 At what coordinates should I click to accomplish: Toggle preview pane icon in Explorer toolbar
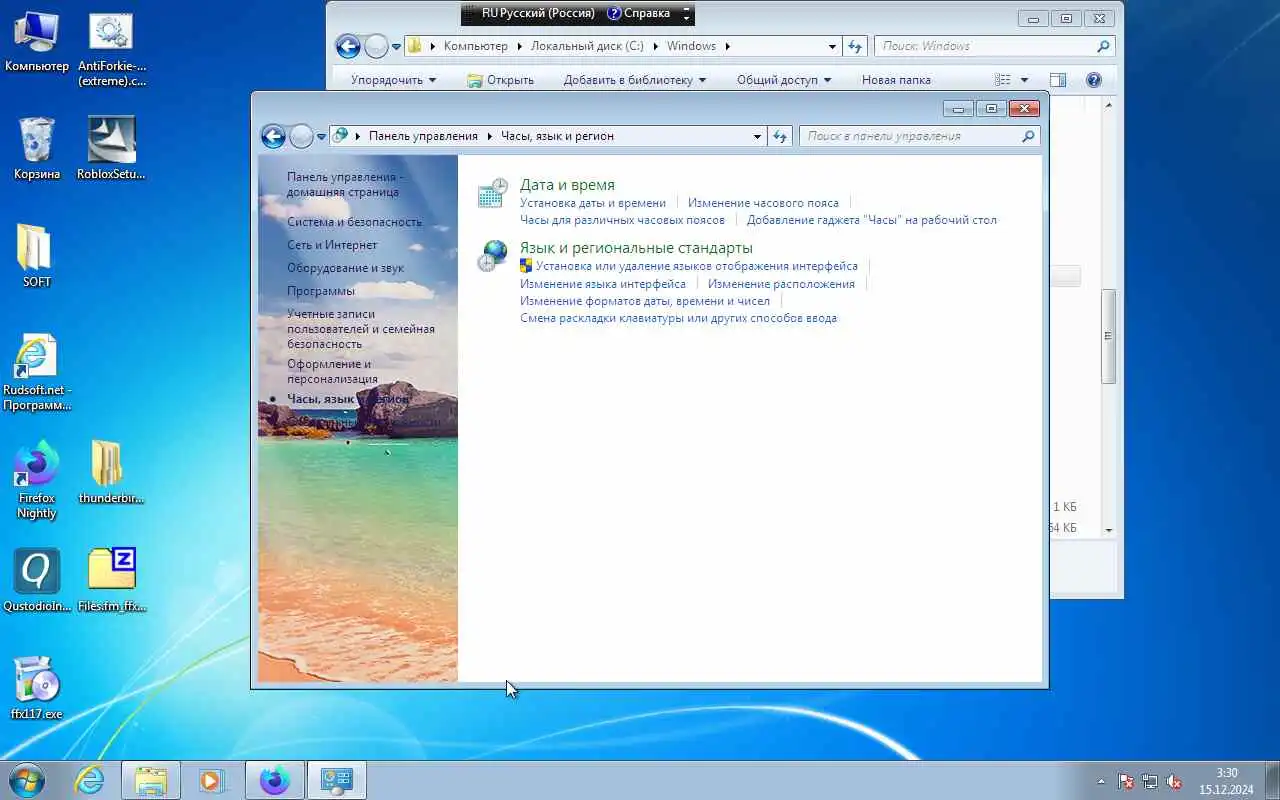(x=1058, y=80)
